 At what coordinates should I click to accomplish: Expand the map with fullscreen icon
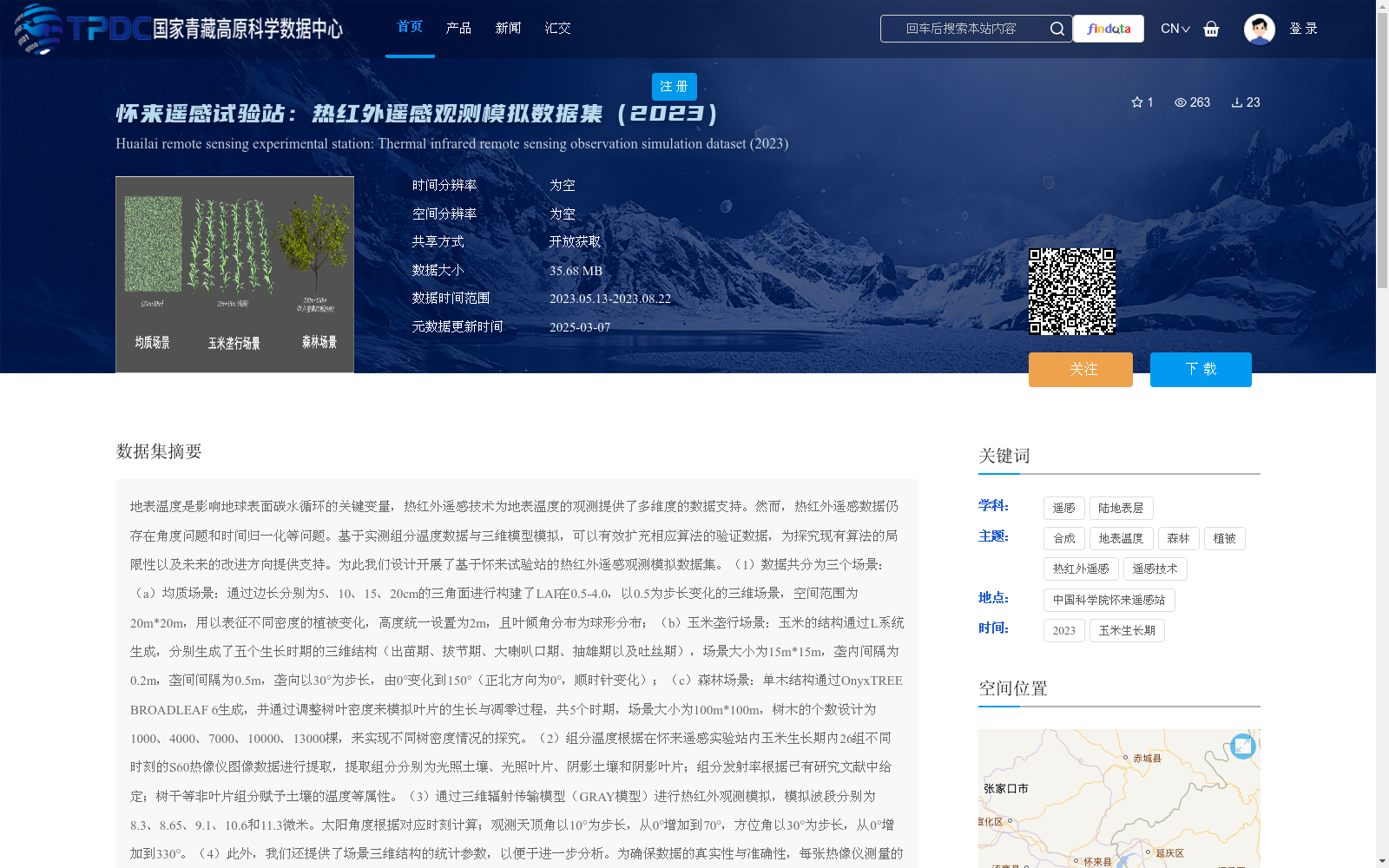1243,746
